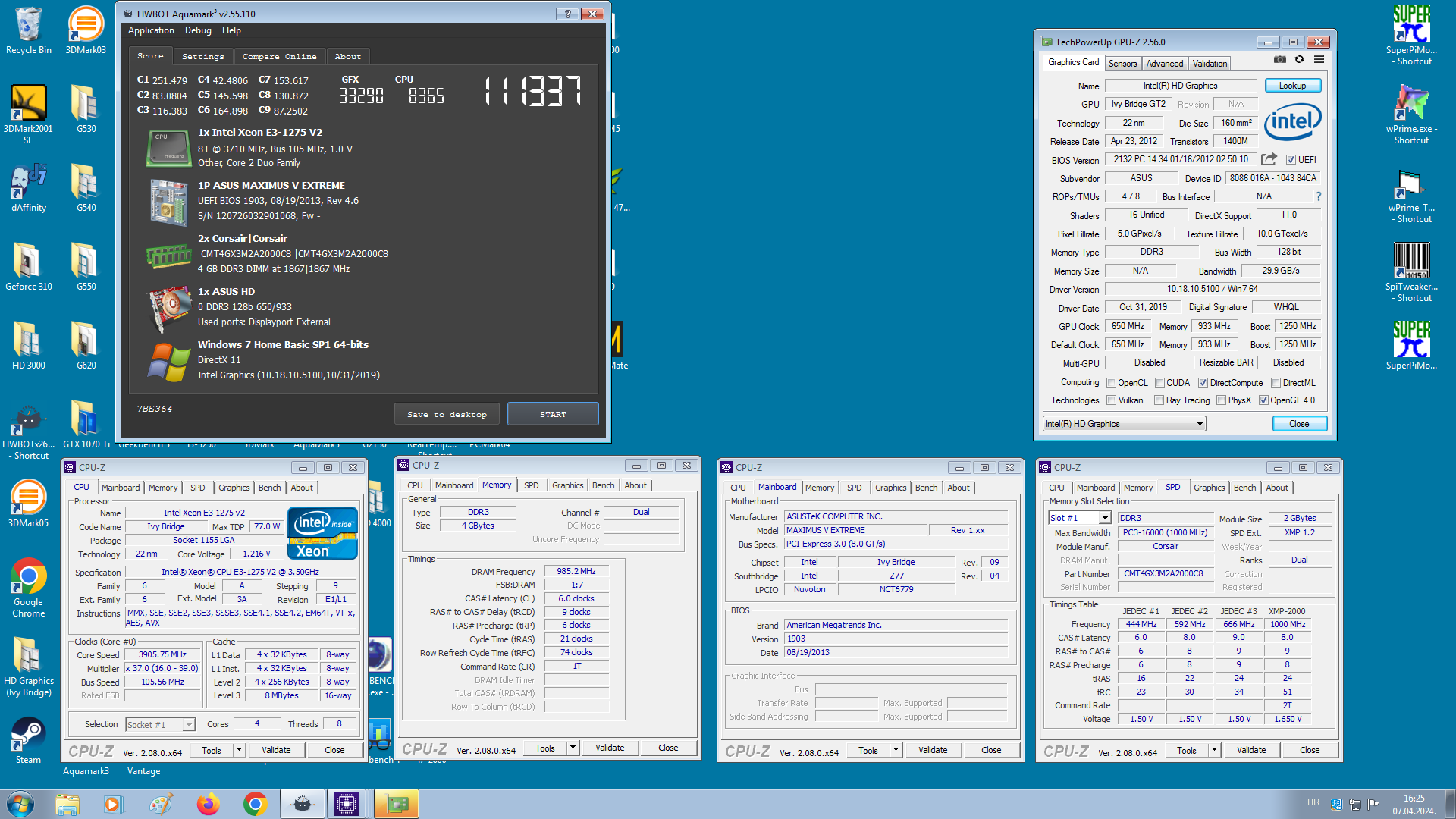This screenshot has width=1456, height=819.
Task: Click the Intel logo in GPU-Z
Action: pyautogui.click(x=1292, y=121)
